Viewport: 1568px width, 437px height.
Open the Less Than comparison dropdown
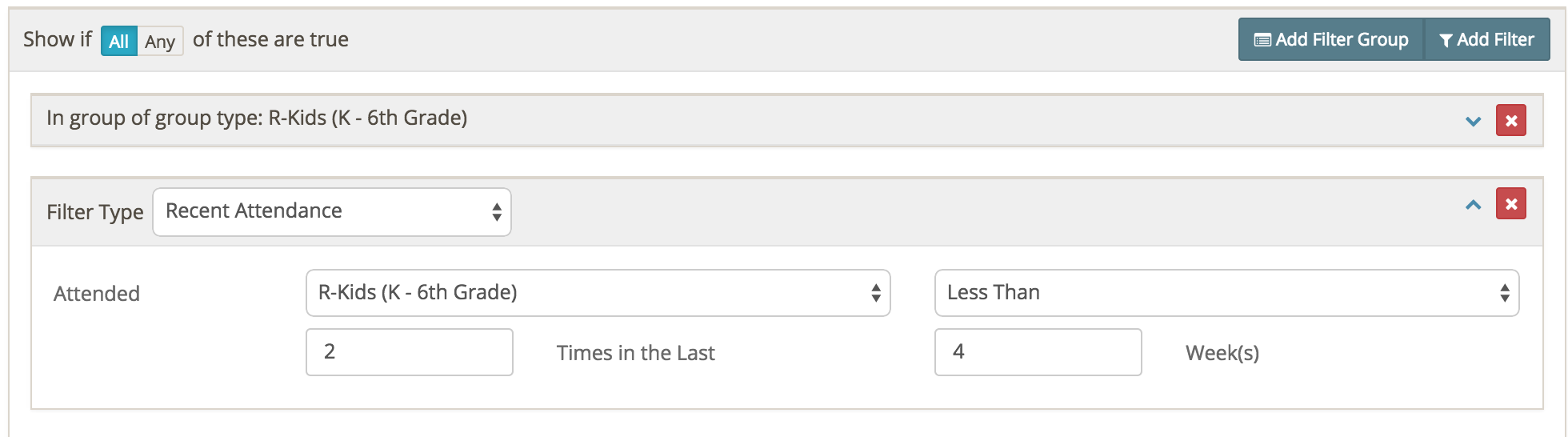point(1226,293)
